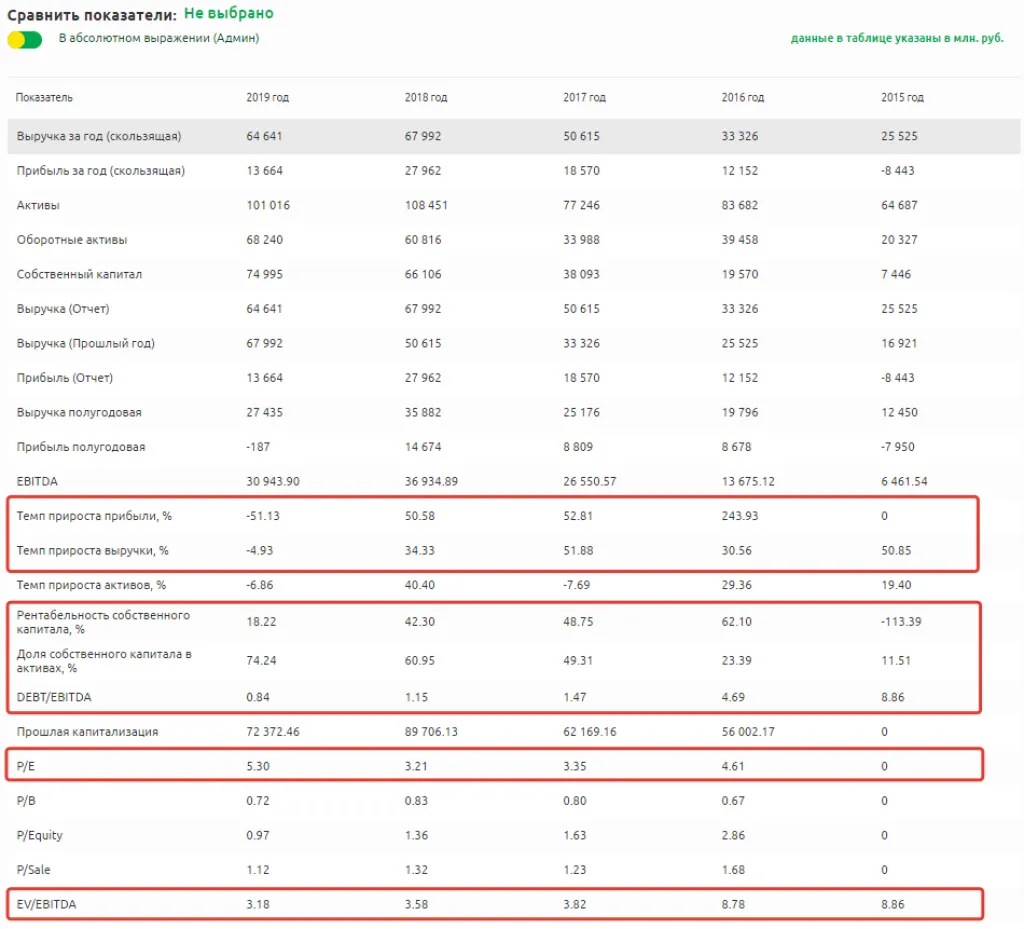Click the "2015 год" column header
This screenshot has height=929, width=1024.
coord(902,97)
